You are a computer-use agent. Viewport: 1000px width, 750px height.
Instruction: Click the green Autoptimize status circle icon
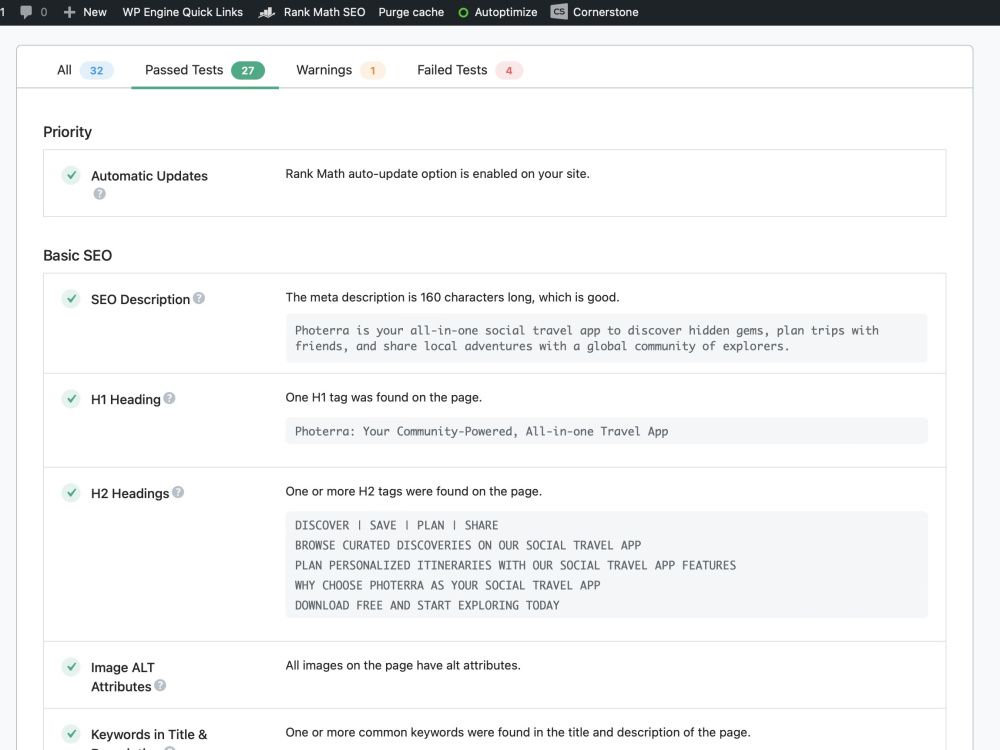click(464, 13)
